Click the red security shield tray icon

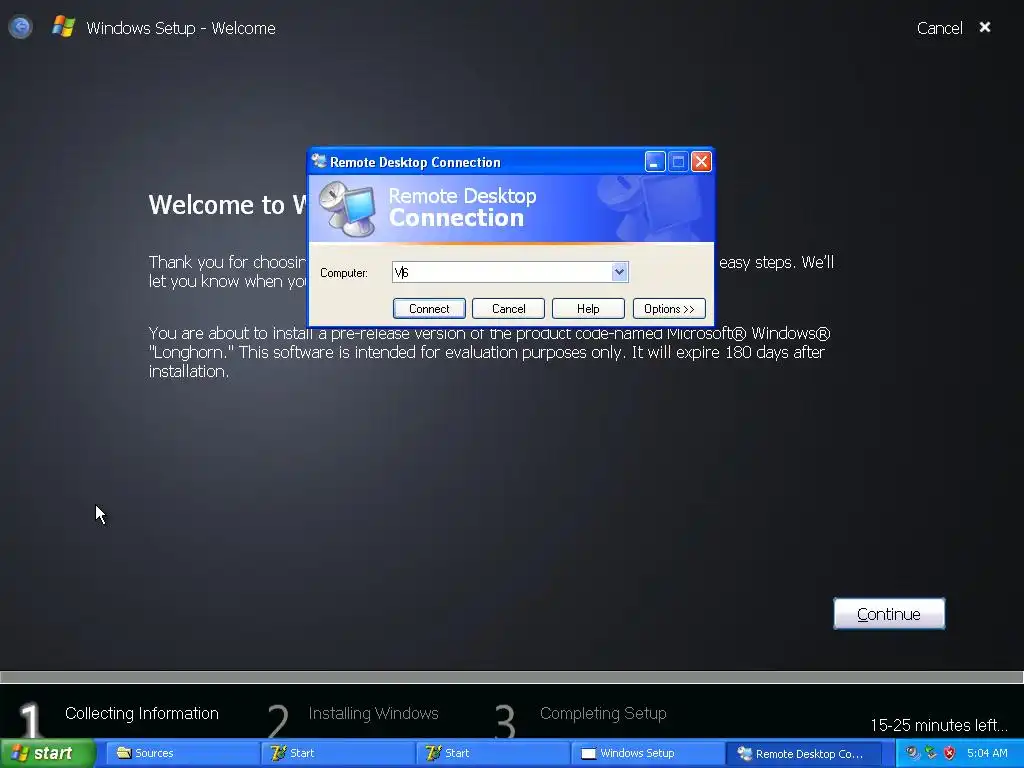[x=950, y=753]
